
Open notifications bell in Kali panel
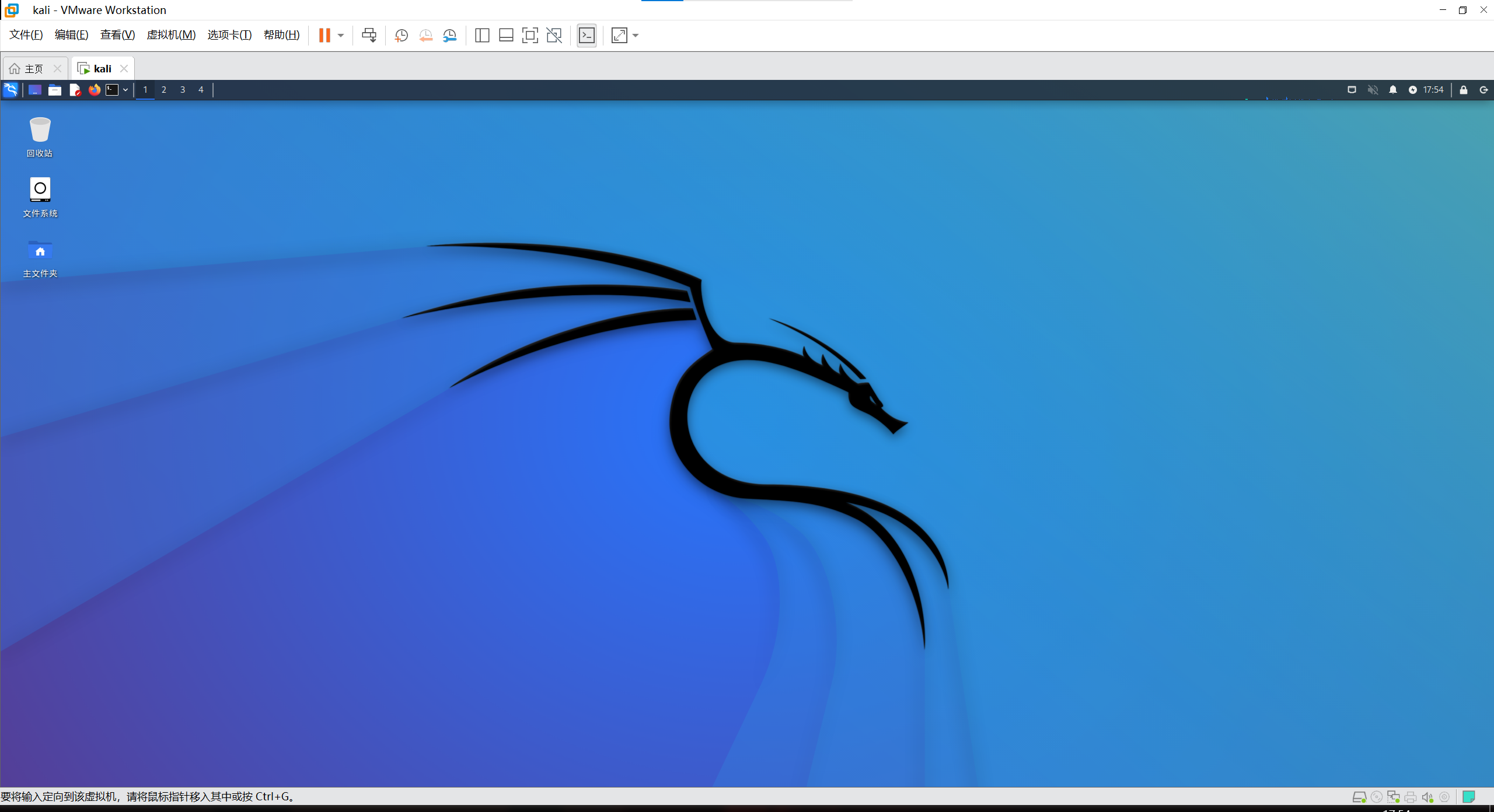(x=1393, y=90)
